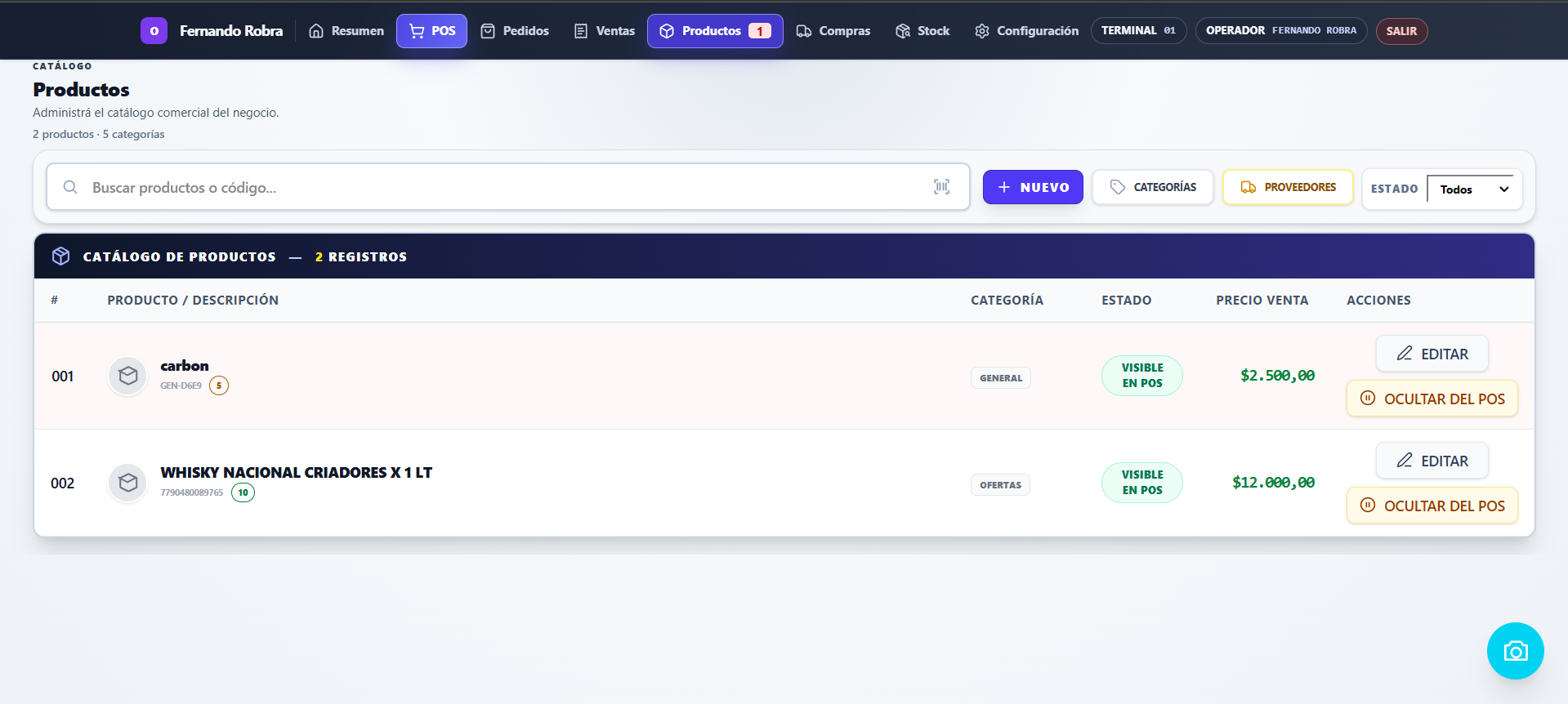
Task: Go to the Stock section
Action: tap(922, 31)
